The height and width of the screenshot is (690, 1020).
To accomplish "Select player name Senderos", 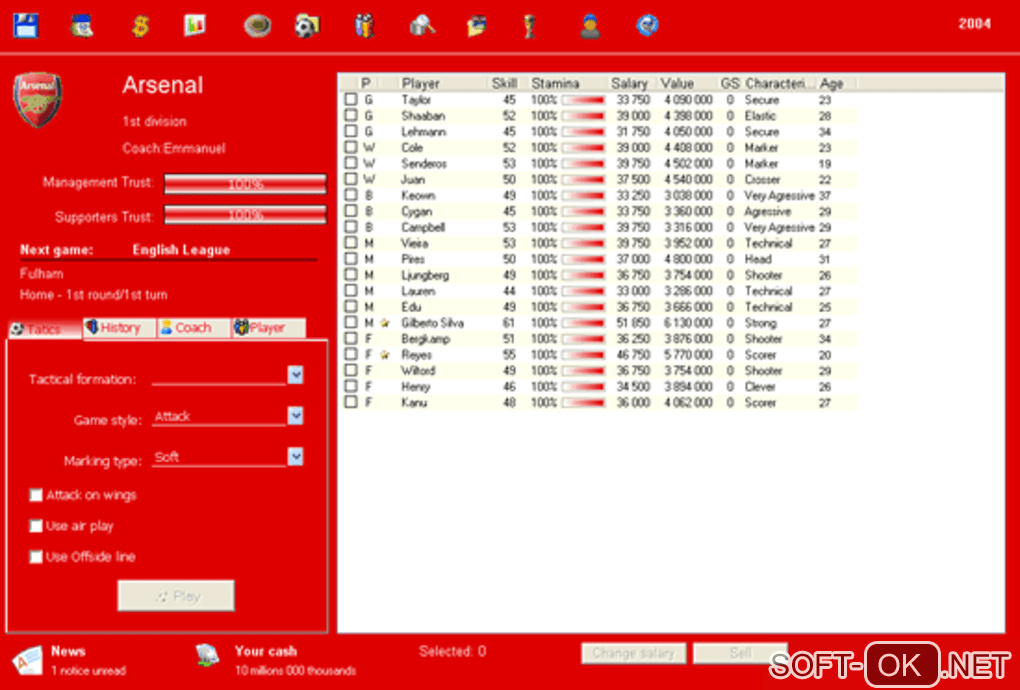I will pyautogui.click(x=423, y=164).
